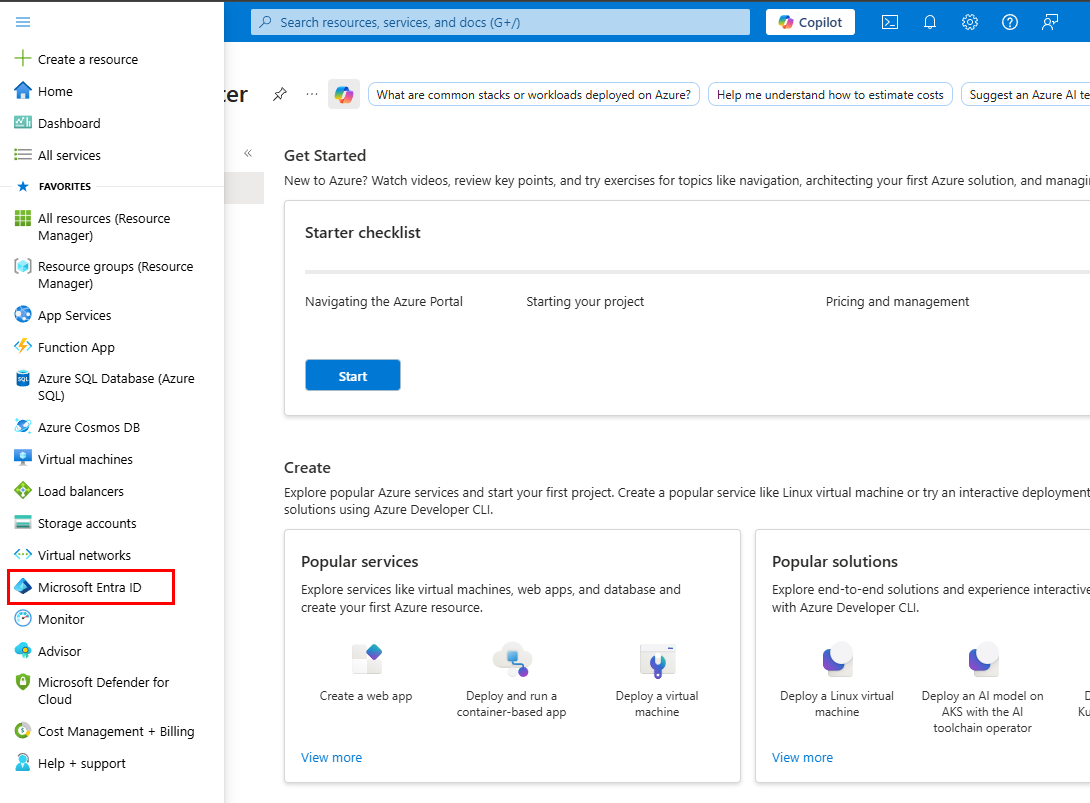The image size is (1090, 803).
Task: Open the feedback icon in header
Action: 1049,22
